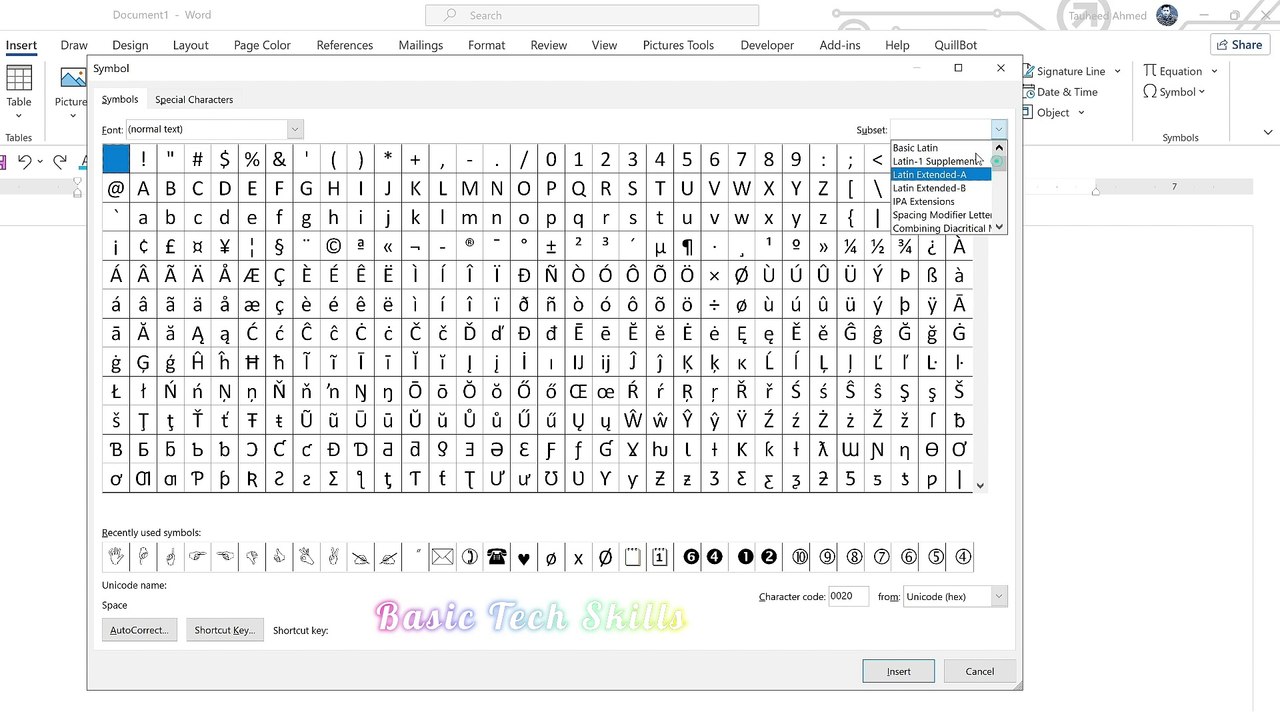Image resolution: width=1280 pixels, height=720 pixels.
Task: Select the black circled 6 recent symbol
Action: (690, 557)
